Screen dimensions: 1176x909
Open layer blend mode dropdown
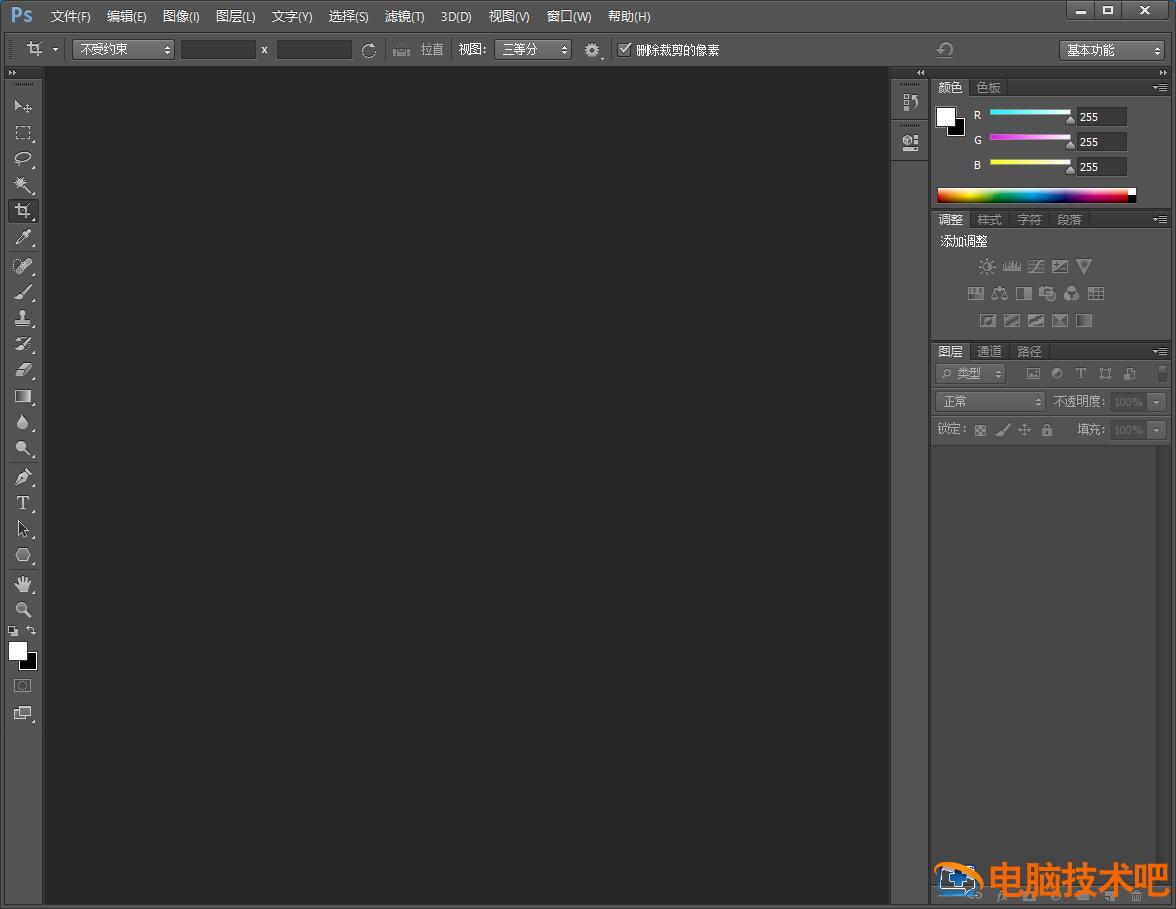(x=990, y=401)
